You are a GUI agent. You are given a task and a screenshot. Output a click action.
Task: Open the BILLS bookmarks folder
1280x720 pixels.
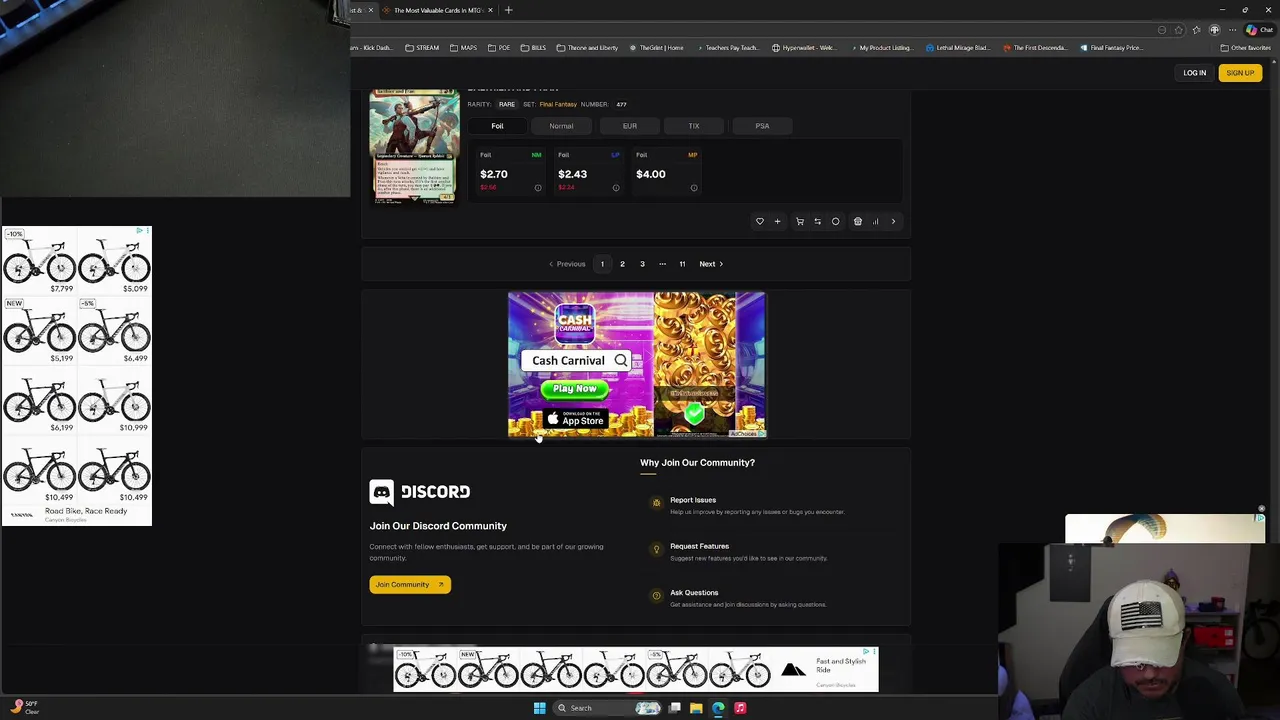pyautogui.click(x=533, y=48)
